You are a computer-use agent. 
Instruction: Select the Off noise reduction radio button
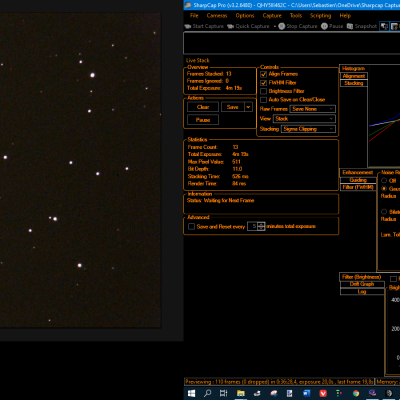click(x=384, y=180)
